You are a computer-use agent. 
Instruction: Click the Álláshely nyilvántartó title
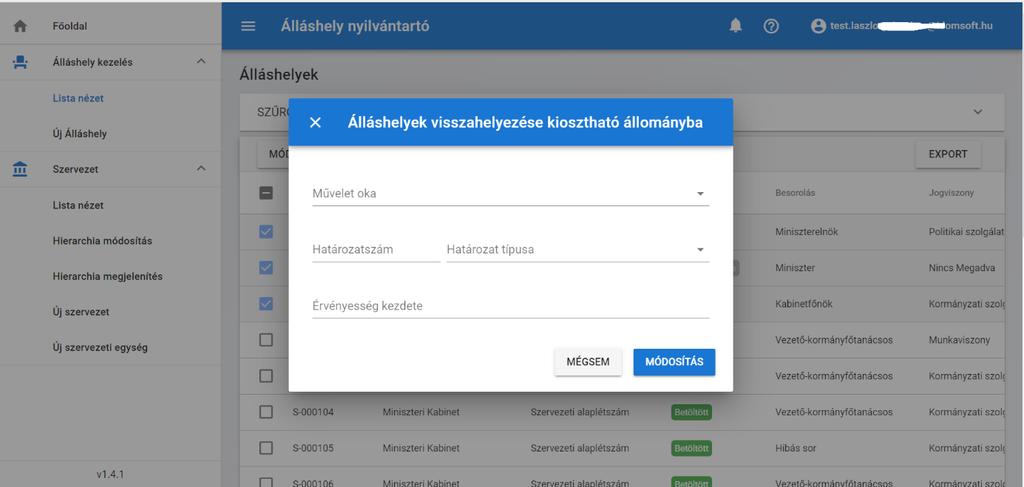coord(355,26)
